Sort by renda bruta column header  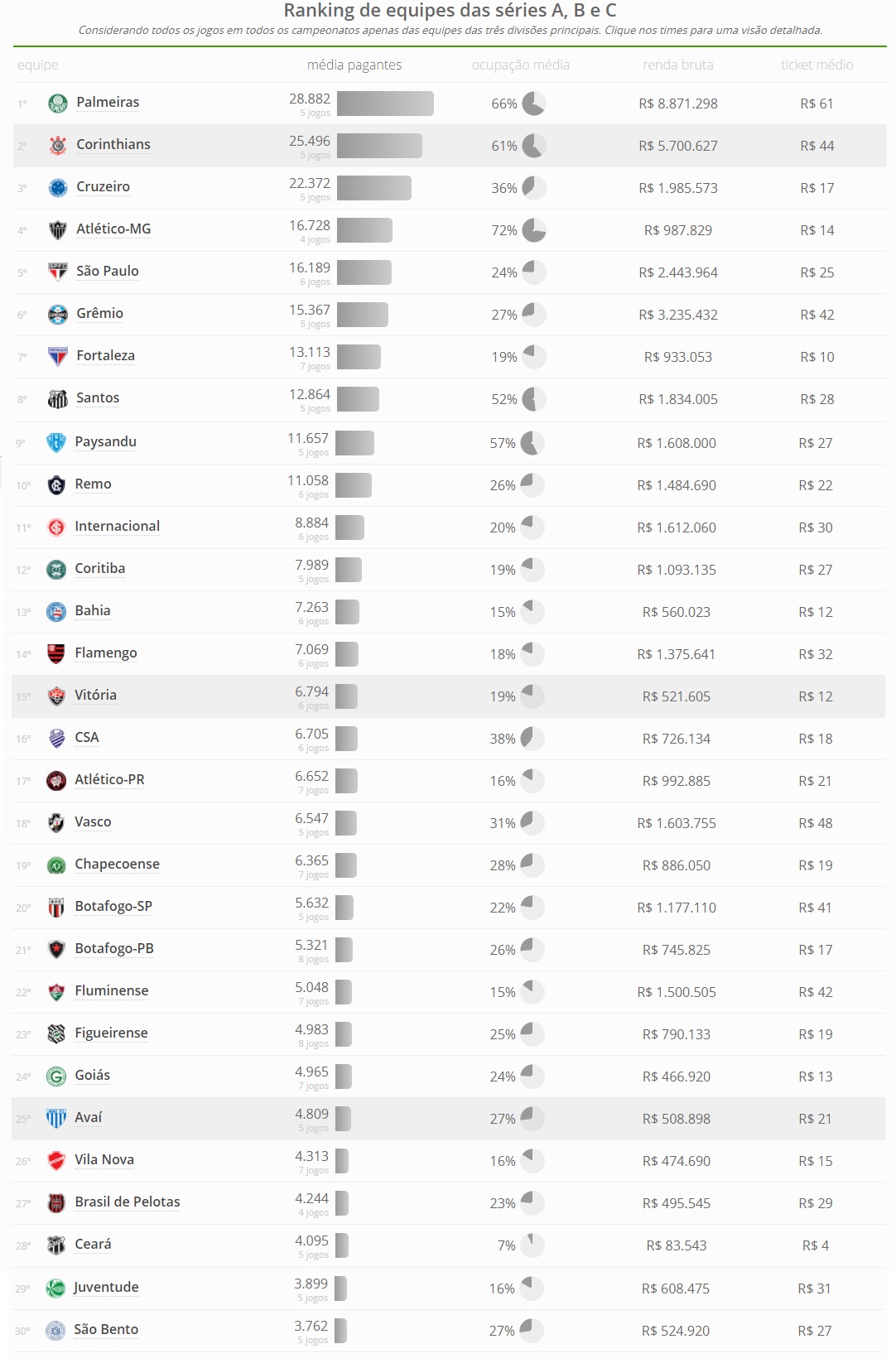pos(678,65)
